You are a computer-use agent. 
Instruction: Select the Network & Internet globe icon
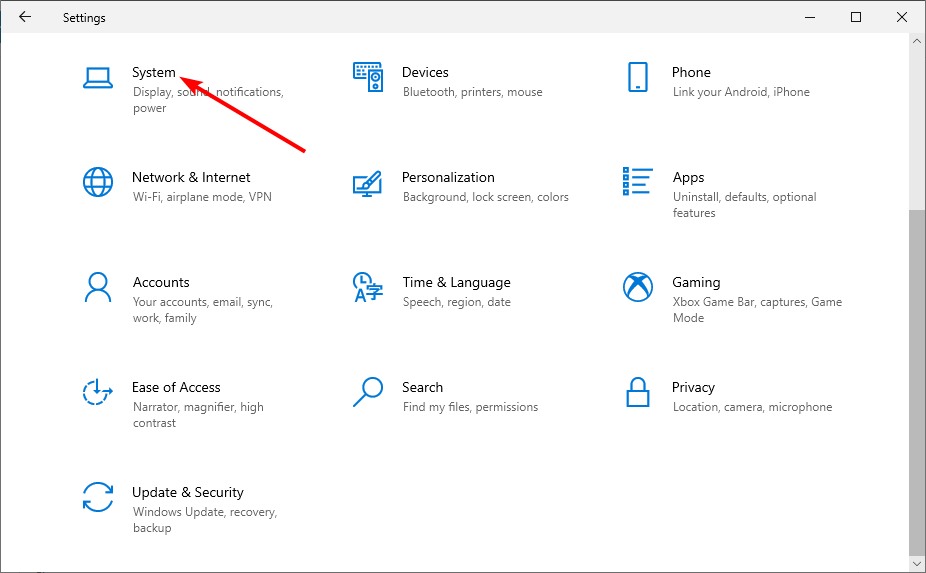98,182
